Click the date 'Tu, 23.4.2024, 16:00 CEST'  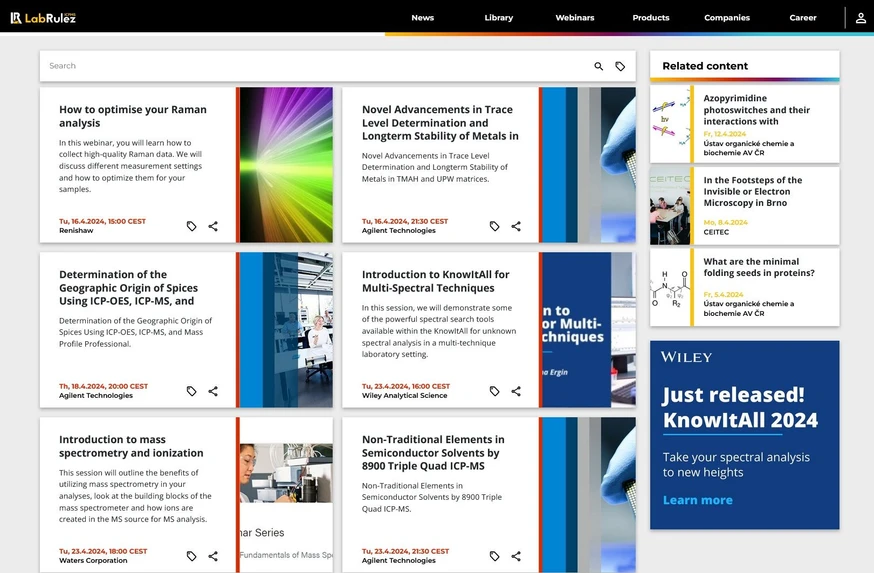(x=406, y=386)
